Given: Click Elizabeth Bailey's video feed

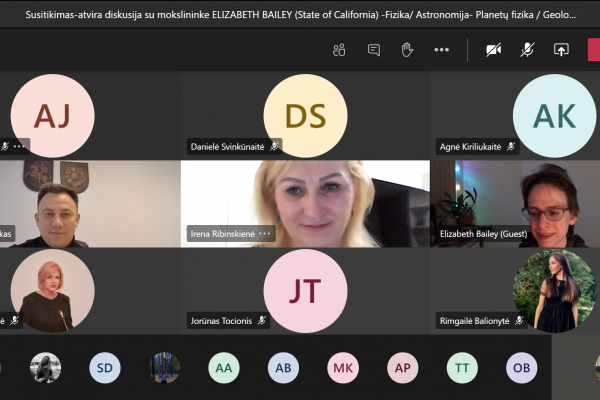Looking at the screenshot, I should pos(515,204).
